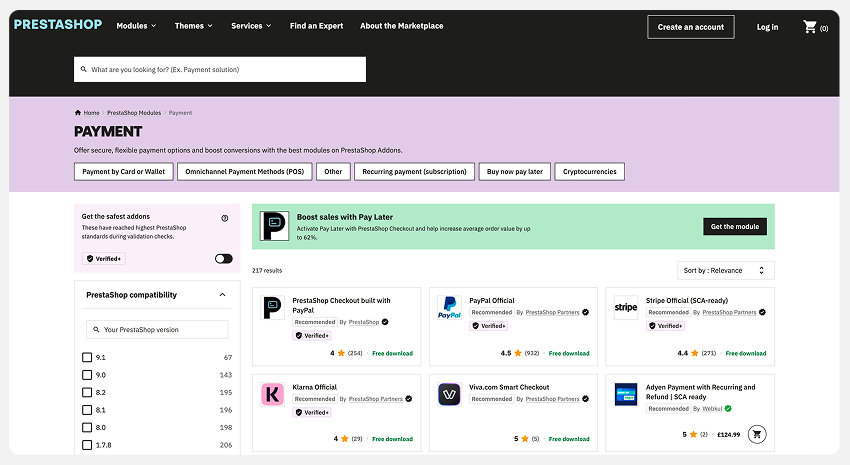Click the PayPal Official logo

click(x=449, y=307)
